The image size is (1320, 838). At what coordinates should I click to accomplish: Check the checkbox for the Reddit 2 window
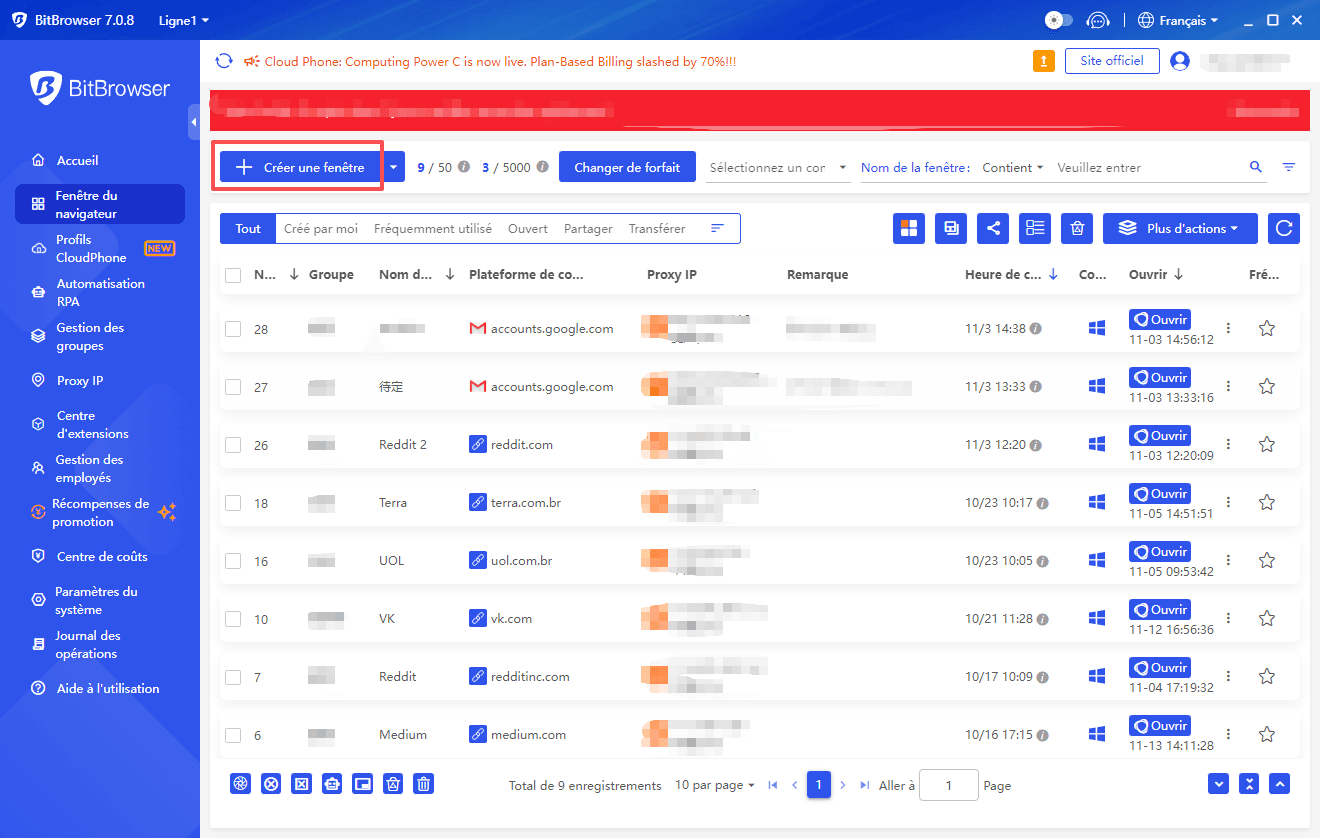231,444
